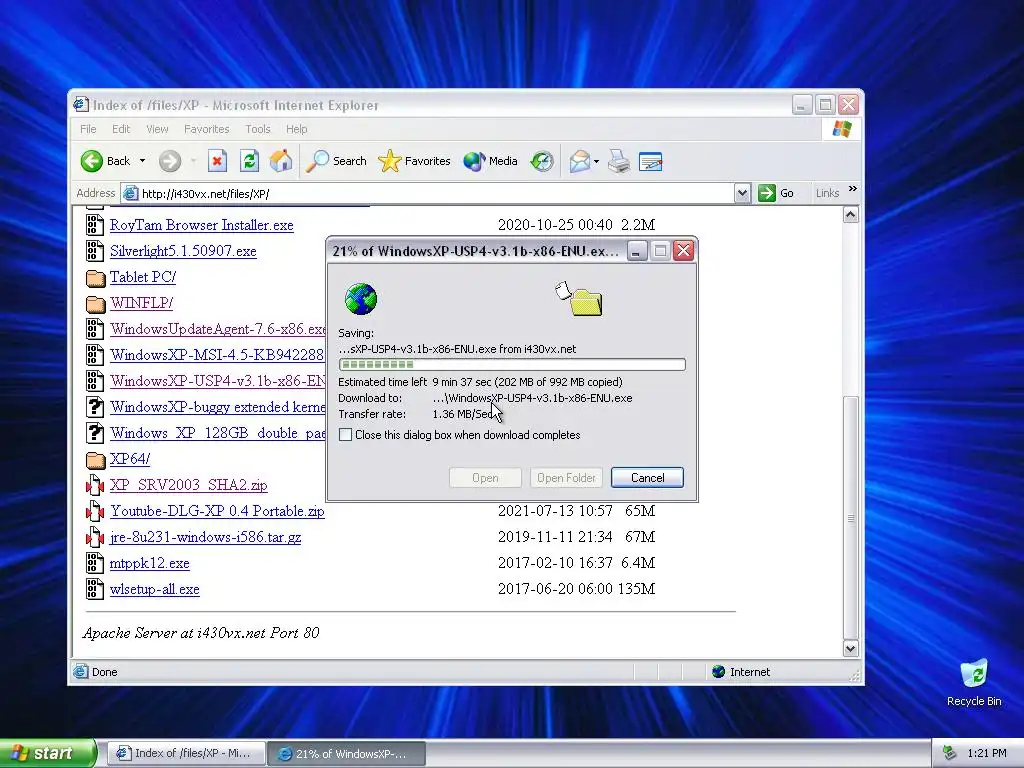The width and height of the screenshot is (1024, 768).
Task: Click the page scrollbar up arrow
Action: [x=850, y=215]
